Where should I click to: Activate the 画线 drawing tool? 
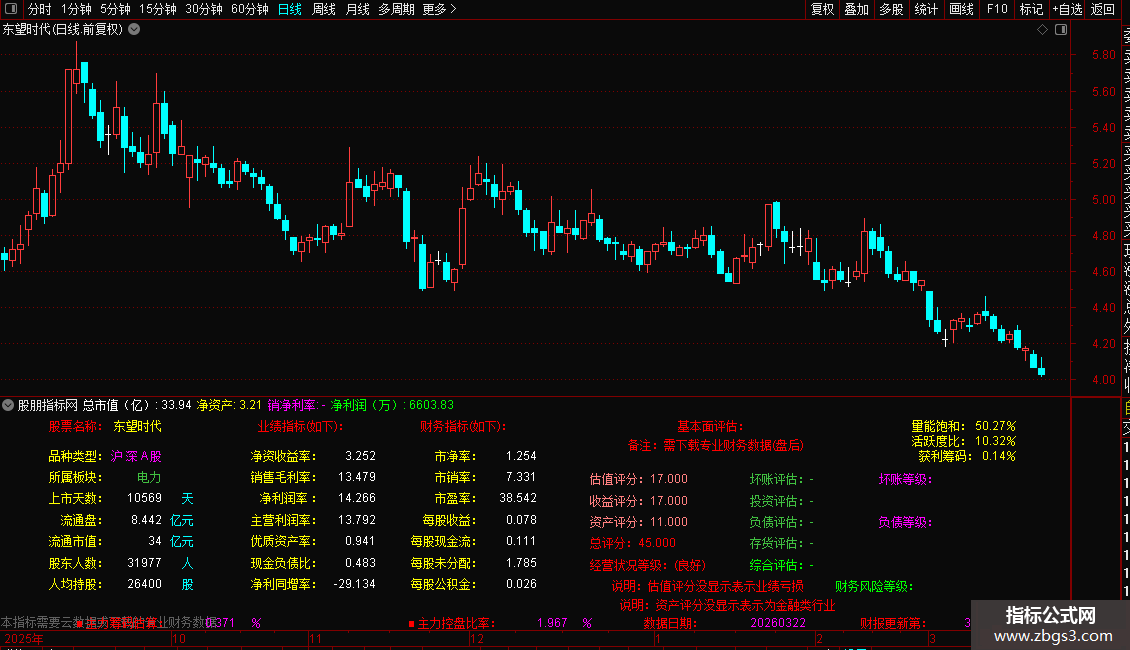[961, 9]
